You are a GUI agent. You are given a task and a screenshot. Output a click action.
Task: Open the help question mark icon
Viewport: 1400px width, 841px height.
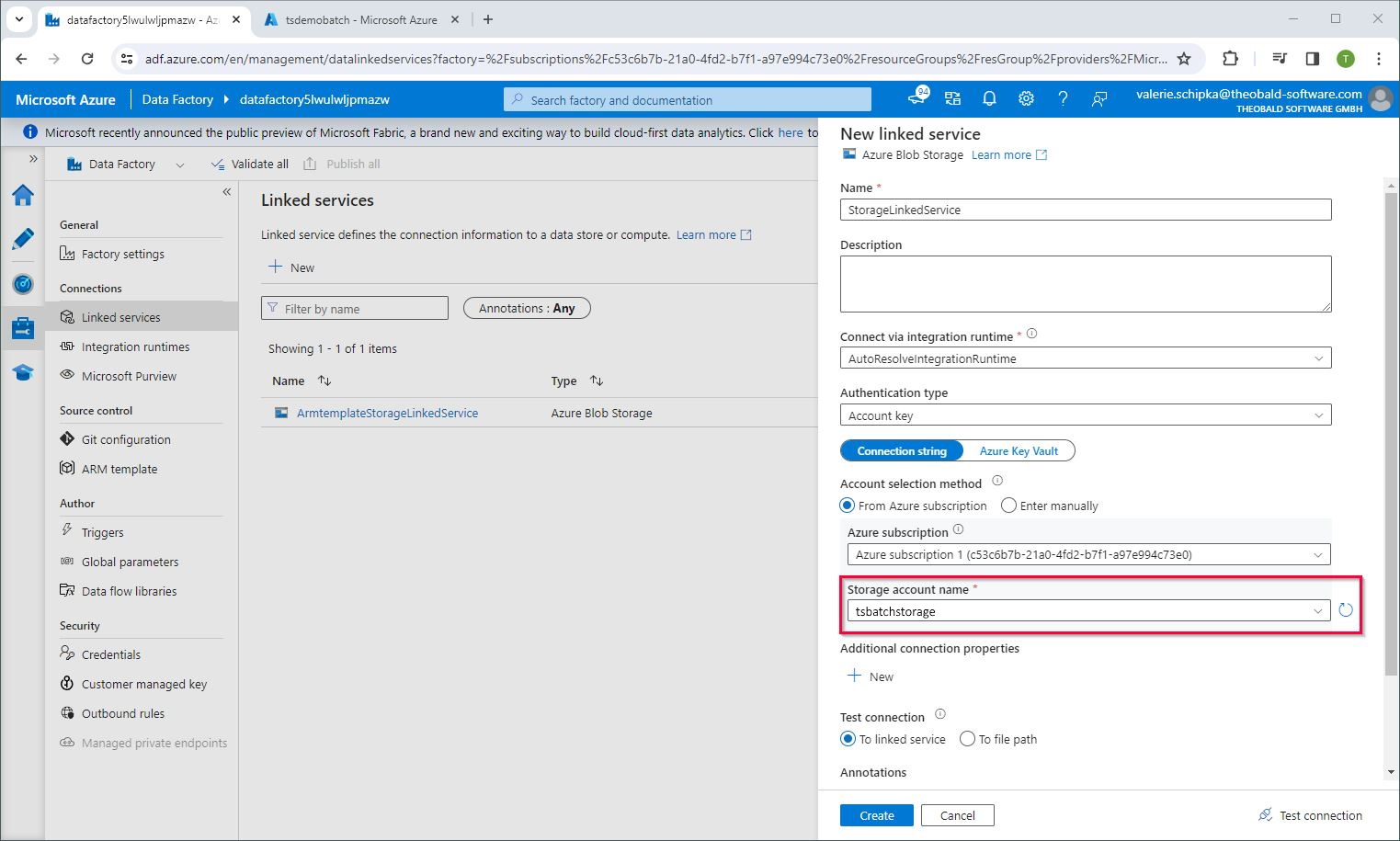tap(1063, 99)
